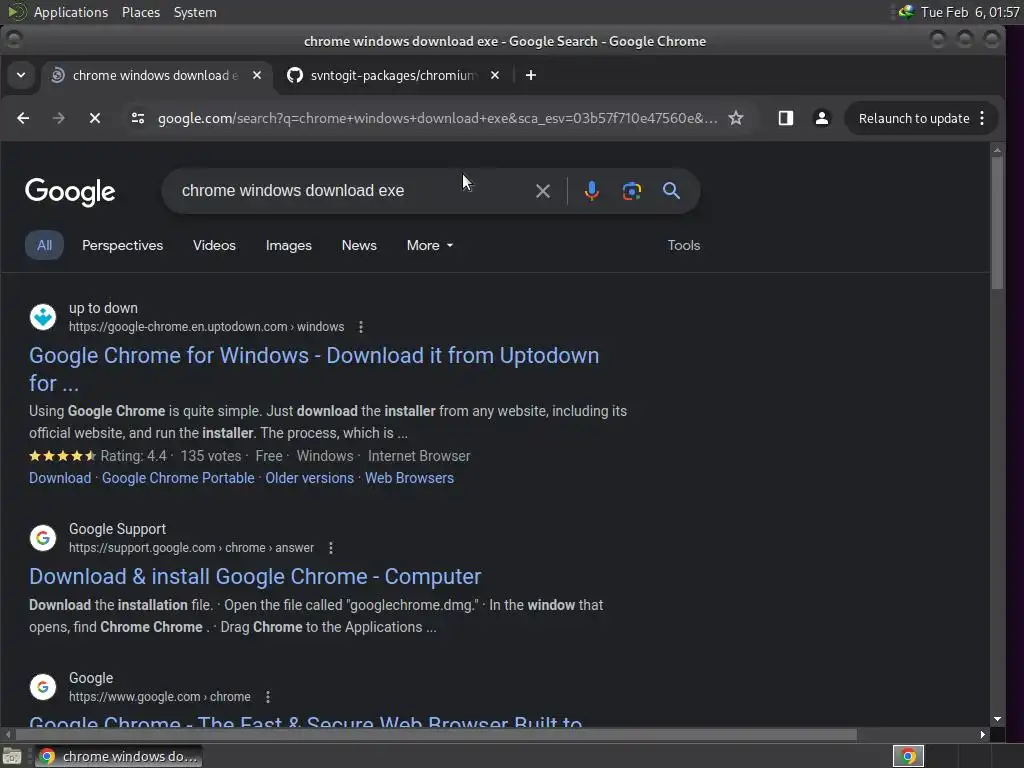Open the Chrome side panel

tap(786, 118)
